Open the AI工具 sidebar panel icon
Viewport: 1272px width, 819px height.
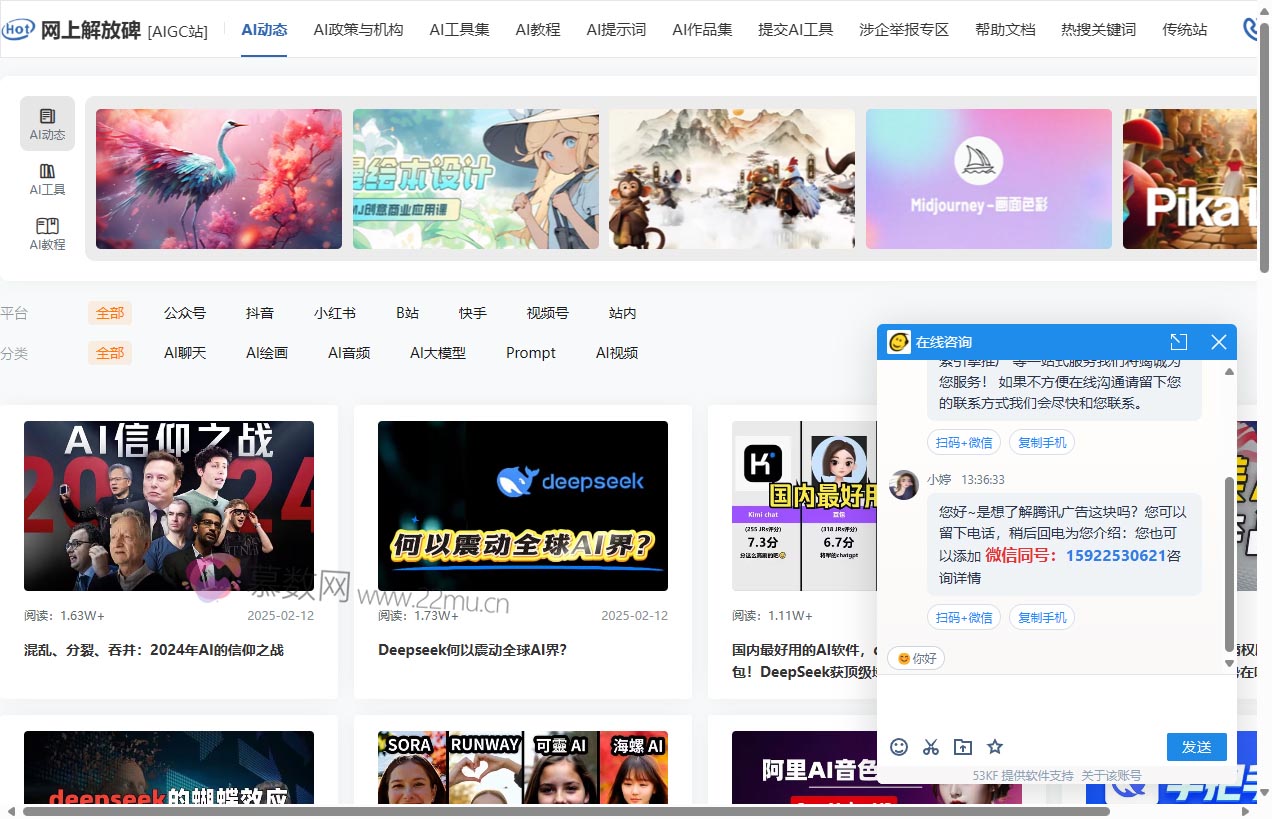[x=46, y=178]
